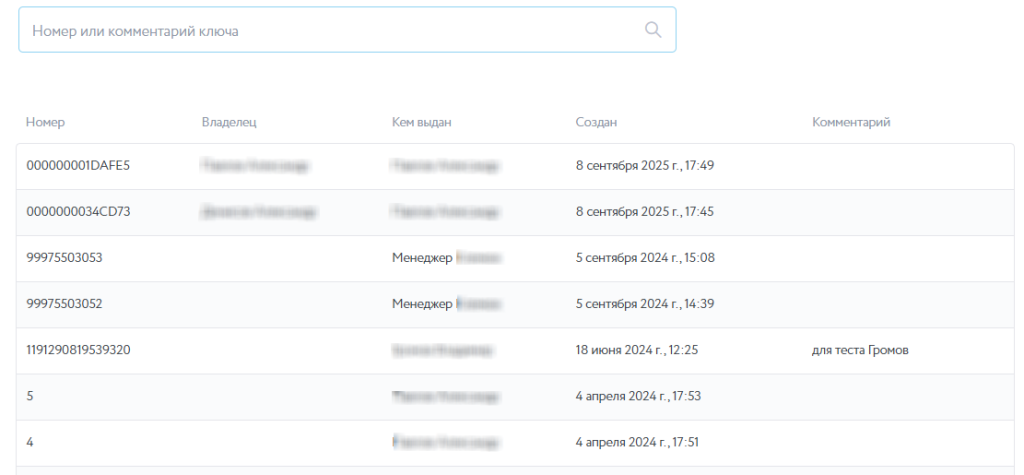Open key number 0000000034CD73

pyautogui.click(x=78, y=212)
